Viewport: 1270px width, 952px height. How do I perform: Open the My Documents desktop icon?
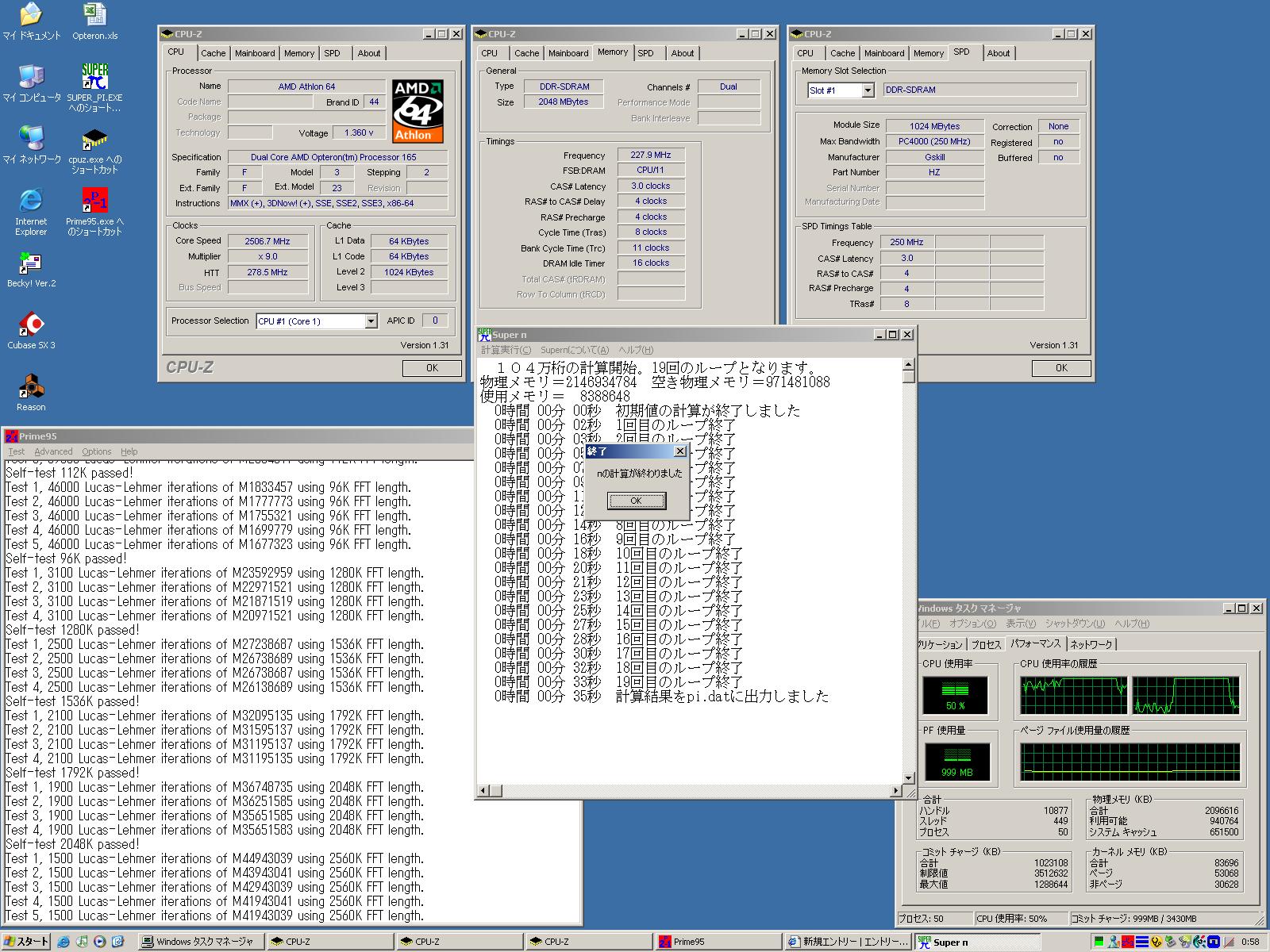(x=31, y=21)
